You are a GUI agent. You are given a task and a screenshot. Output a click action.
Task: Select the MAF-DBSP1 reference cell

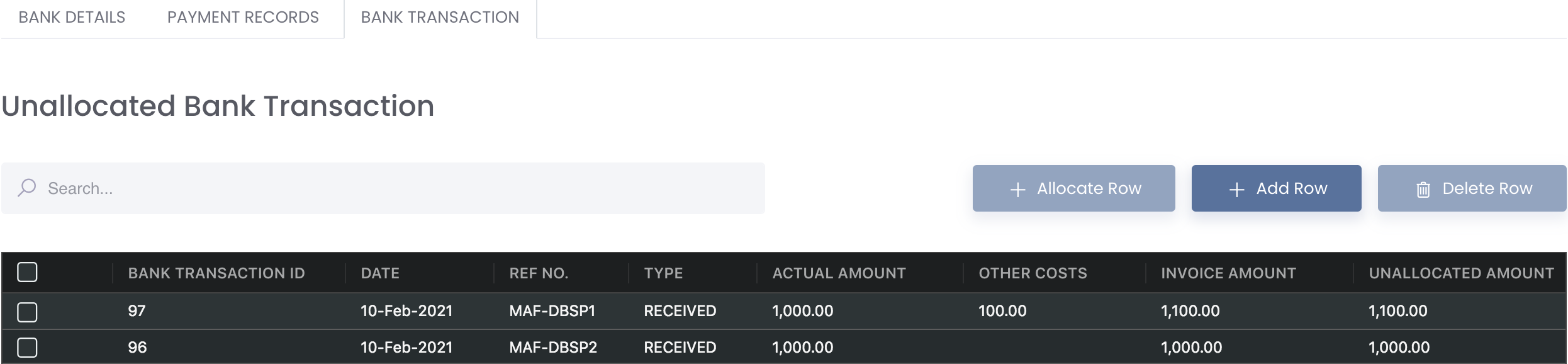[552, 310]
